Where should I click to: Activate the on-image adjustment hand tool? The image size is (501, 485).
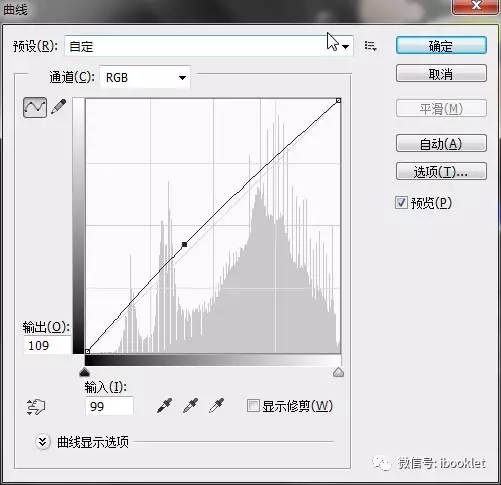[x=36, y=407]
